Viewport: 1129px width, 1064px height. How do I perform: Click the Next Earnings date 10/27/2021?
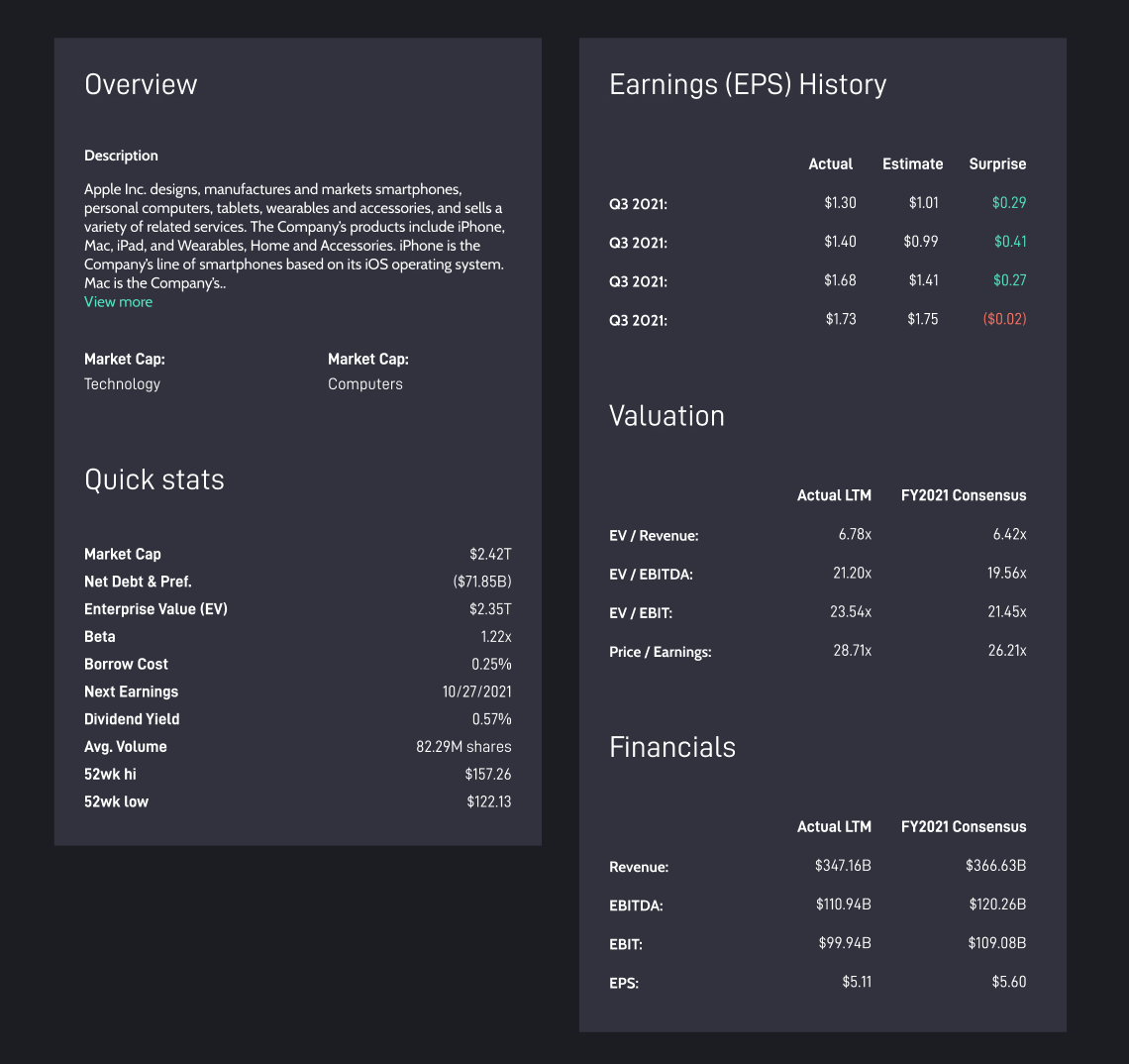click(476, 692)
